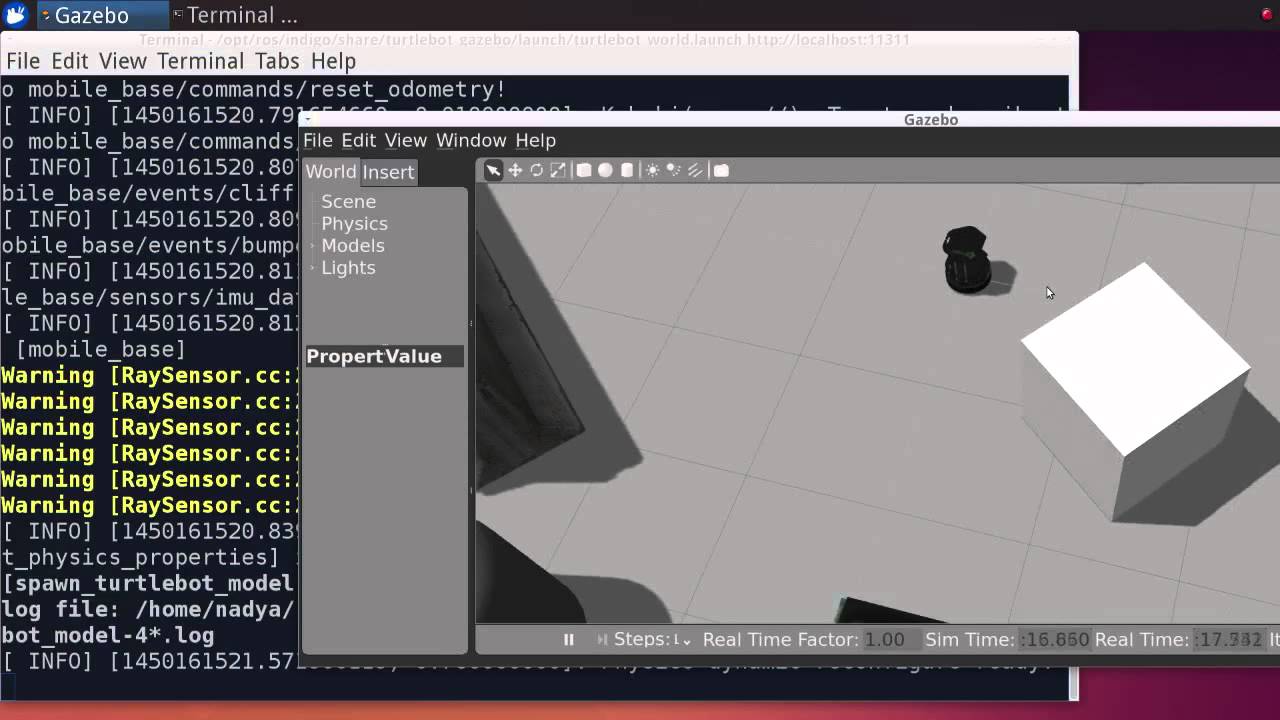Add a point light with sun icon
Screen dimensions: 1280x720
click(x=652, y=170)
